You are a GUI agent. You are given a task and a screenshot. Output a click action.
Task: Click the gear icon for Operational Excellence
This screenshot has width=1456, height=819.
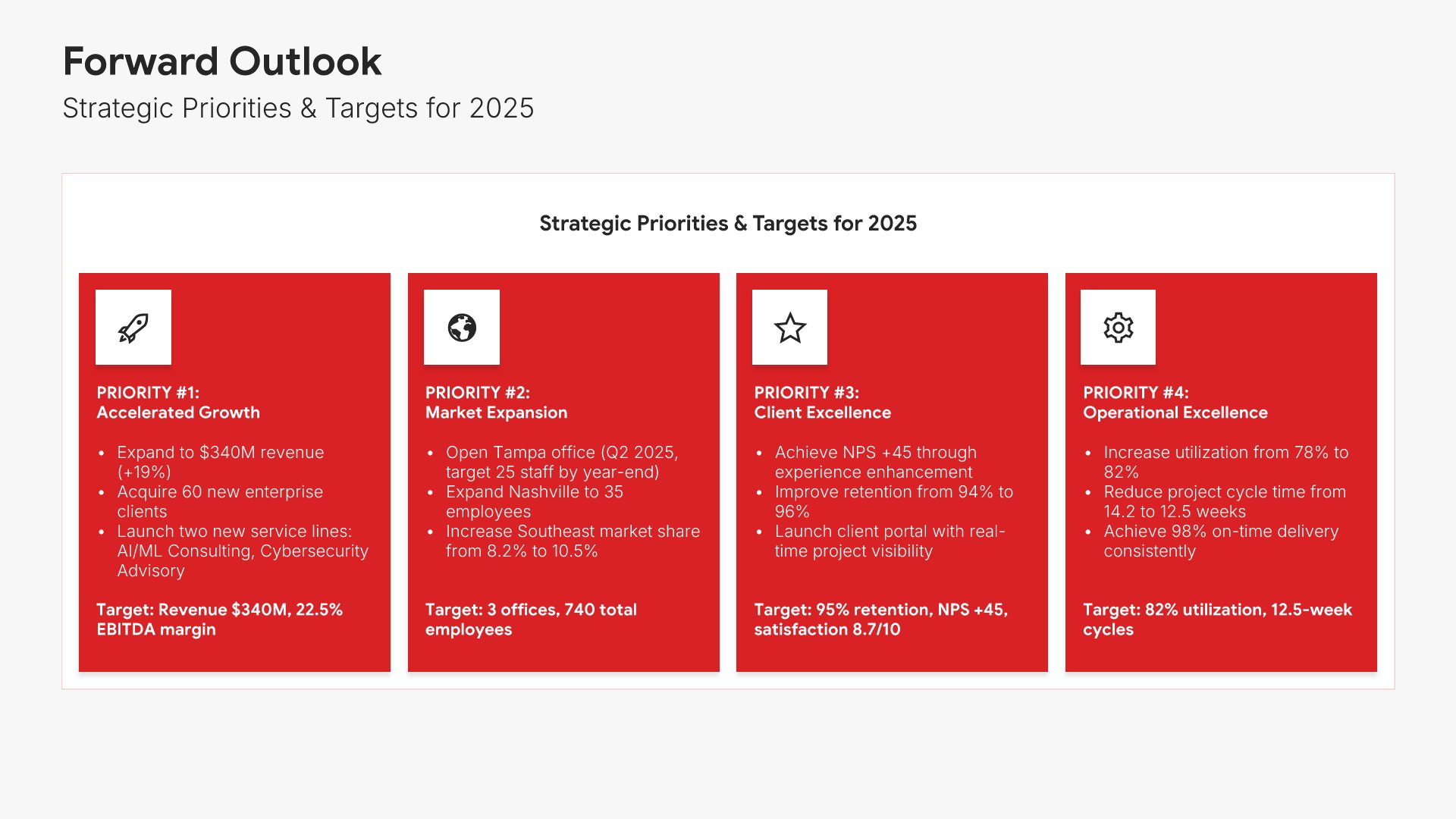point(1118,328)
